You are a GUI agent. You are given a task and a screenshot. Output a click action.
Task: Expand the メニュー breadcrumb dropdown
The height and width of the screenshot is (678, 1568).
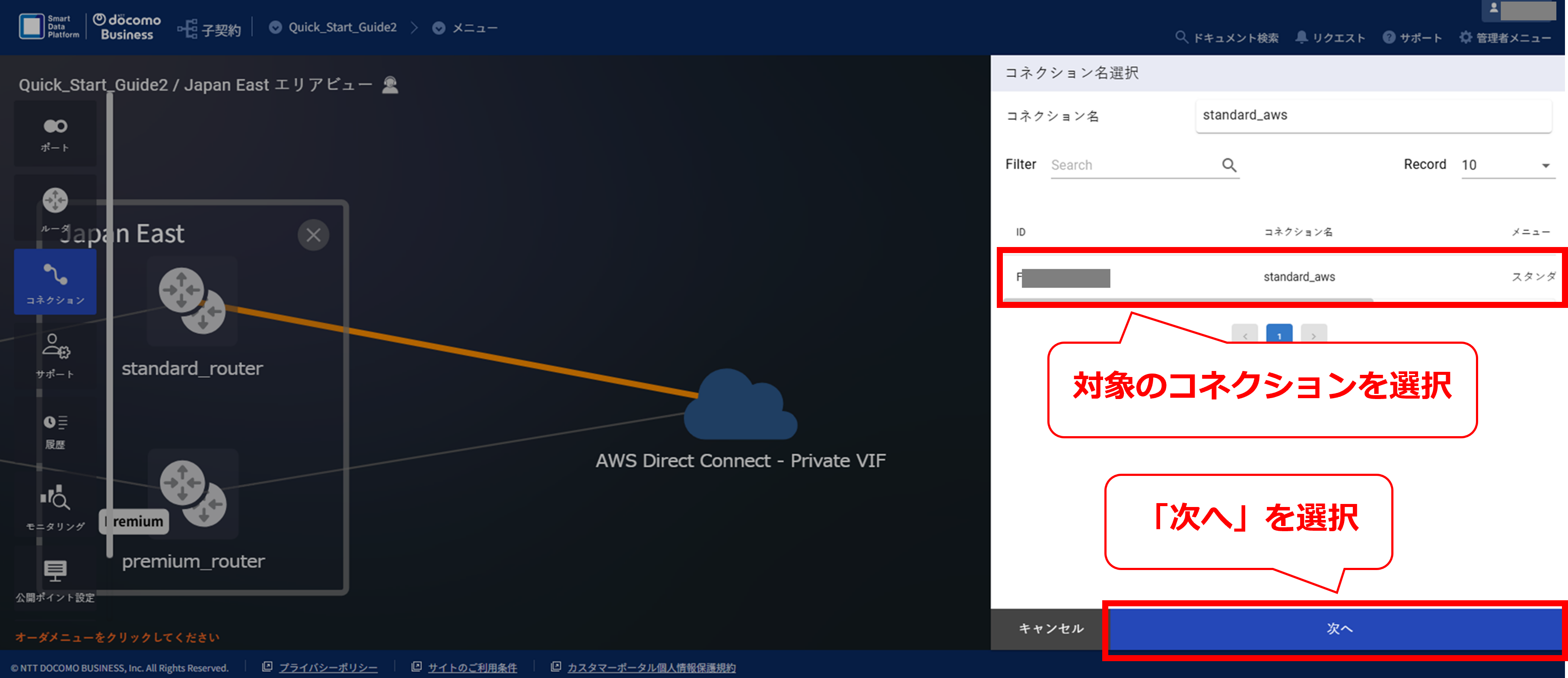[438, 28]
